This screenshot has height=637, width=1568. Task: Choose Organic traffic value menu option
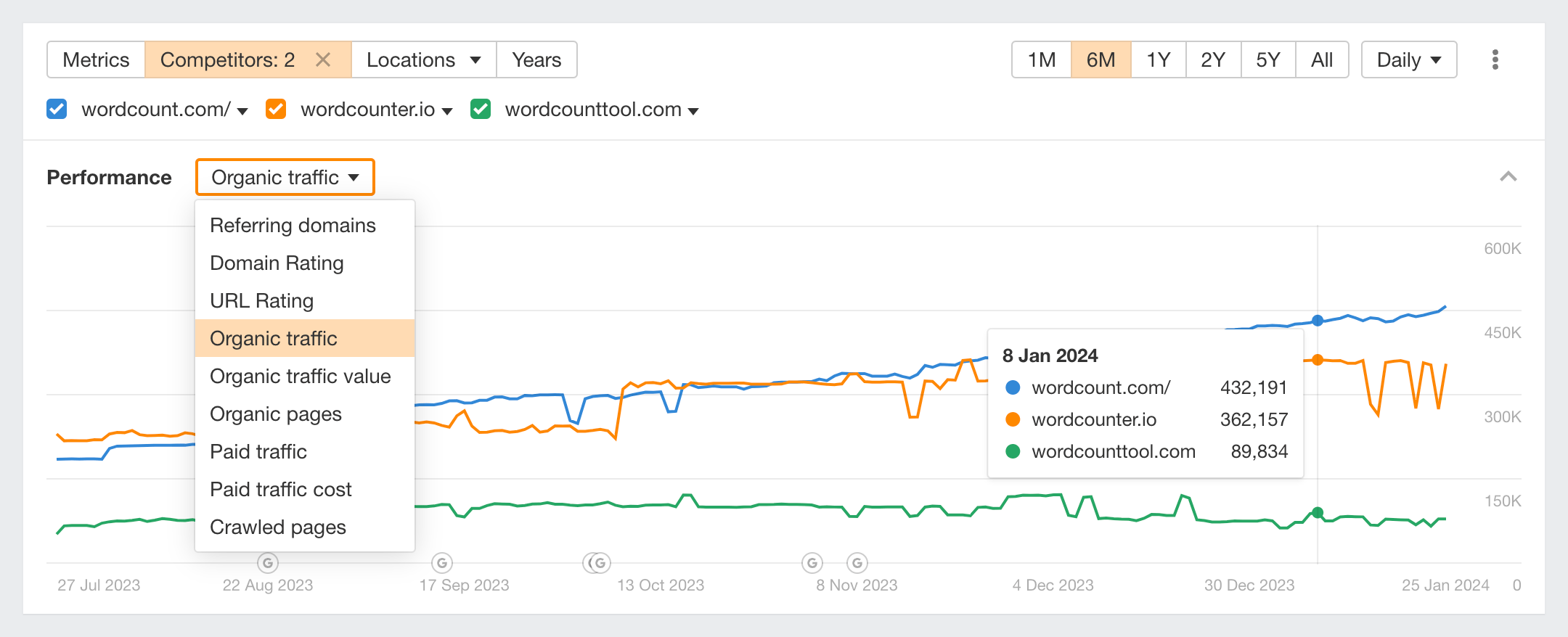pyautogui.click(x=300, y=377)
